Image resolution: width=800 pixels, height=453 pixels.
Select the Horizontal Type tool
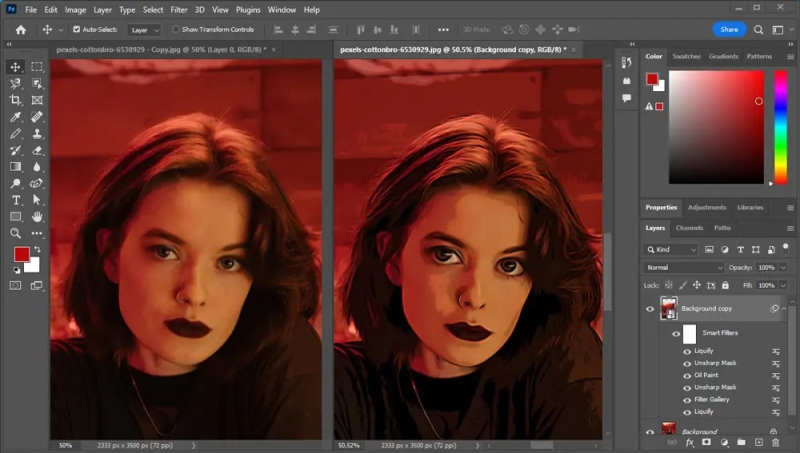[15, 200]
